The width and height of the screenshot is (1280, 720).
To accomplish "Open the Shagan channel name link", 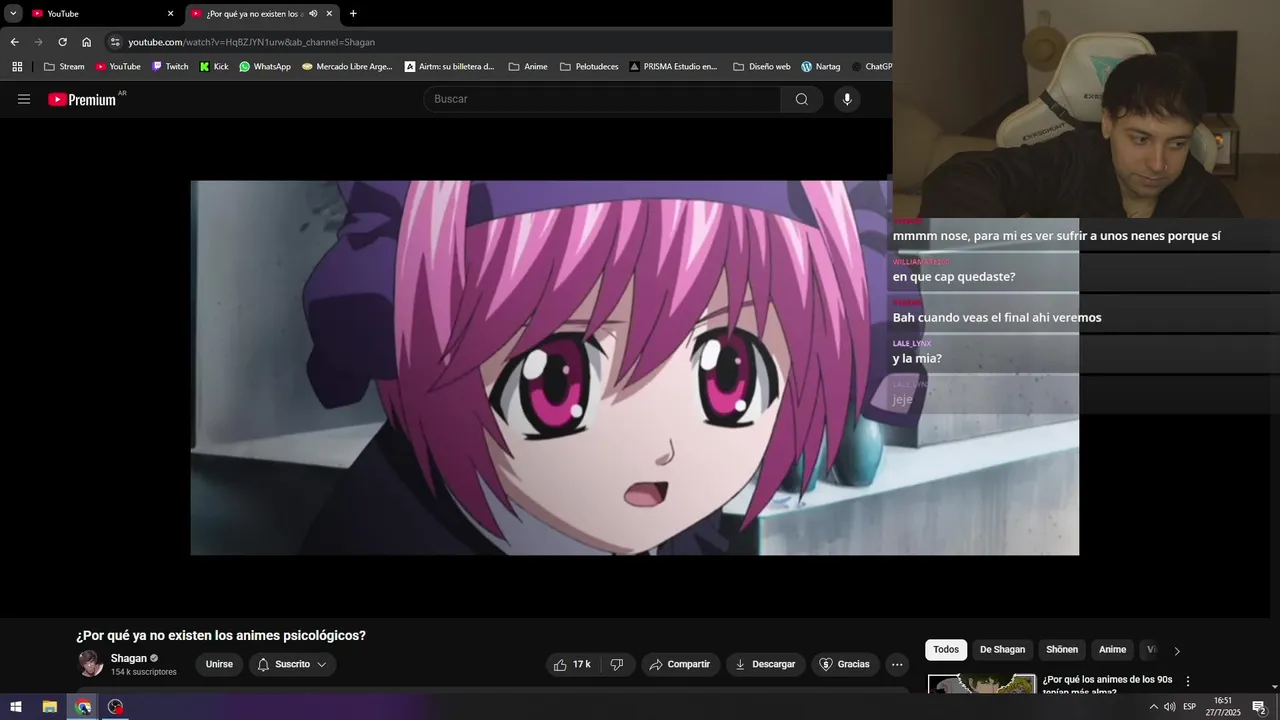I will coord(129,658).
